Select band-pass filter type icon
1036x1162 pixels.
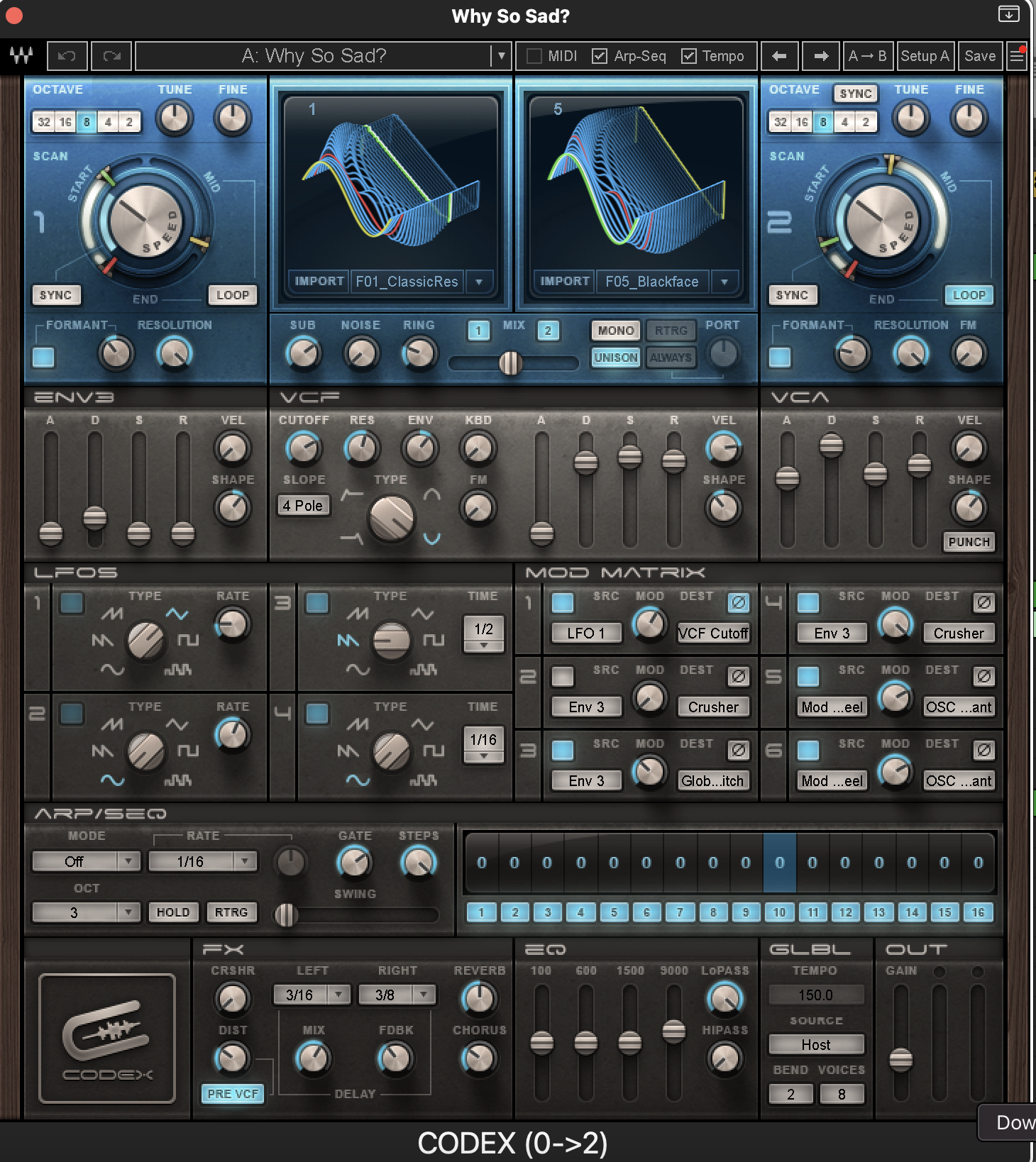click(x=431, y=494)
